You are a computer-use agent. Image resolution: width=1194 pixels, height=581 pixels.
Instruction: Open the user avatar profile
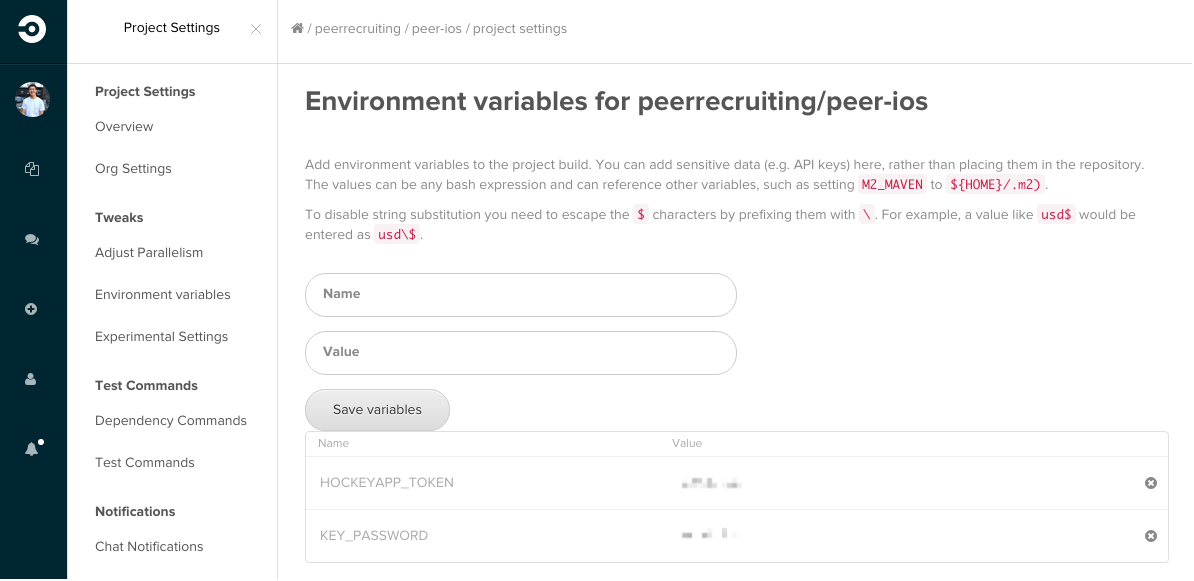[32, 100]
